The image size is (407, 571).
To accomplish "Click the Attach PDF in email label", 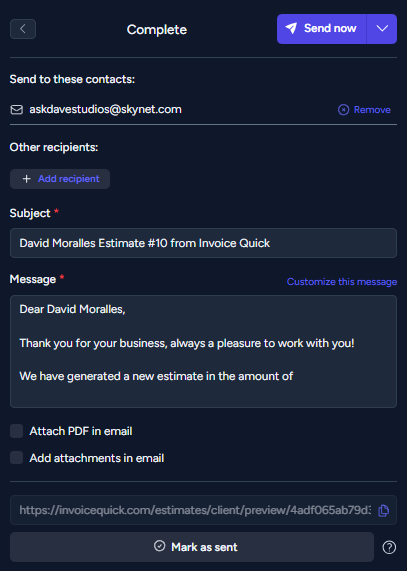I will point(81,431).
